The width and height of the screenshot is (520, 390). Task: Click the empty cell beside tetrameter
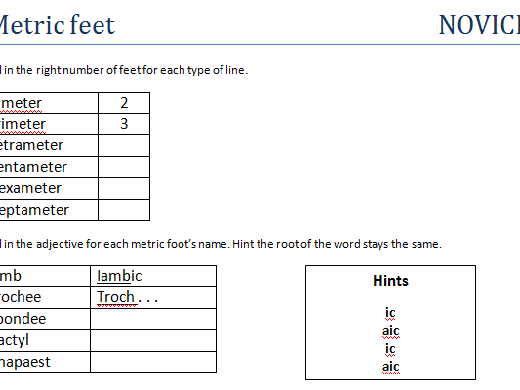point(124,145)
